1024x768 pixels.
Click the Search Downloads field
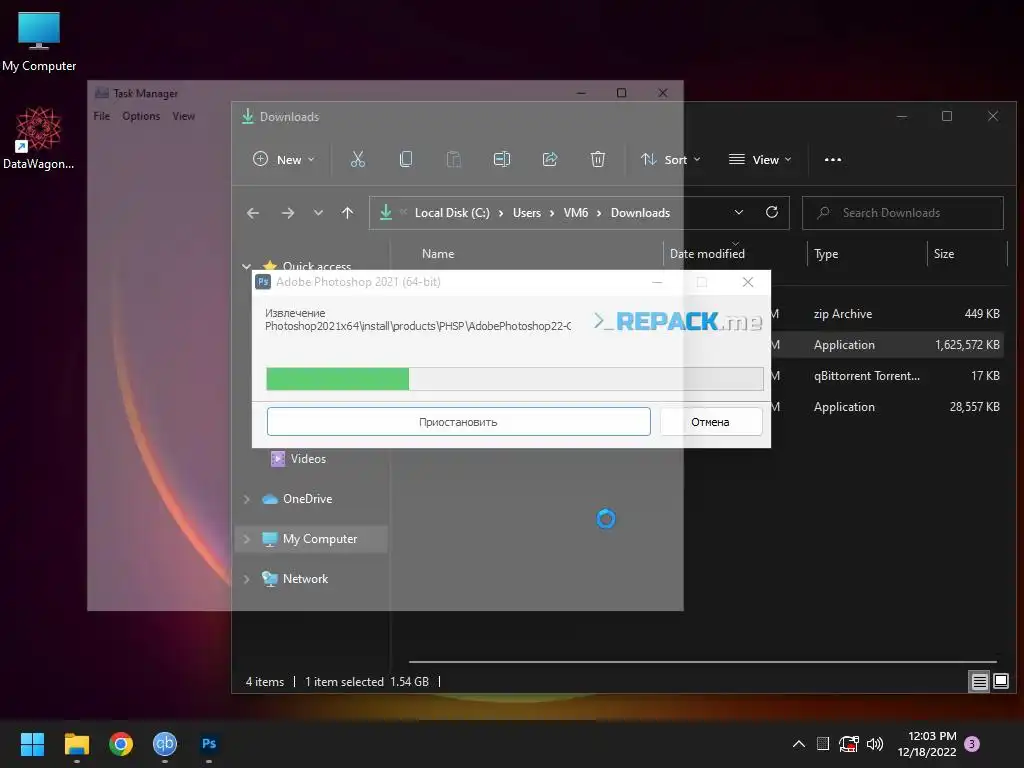[x=903, y=213]
